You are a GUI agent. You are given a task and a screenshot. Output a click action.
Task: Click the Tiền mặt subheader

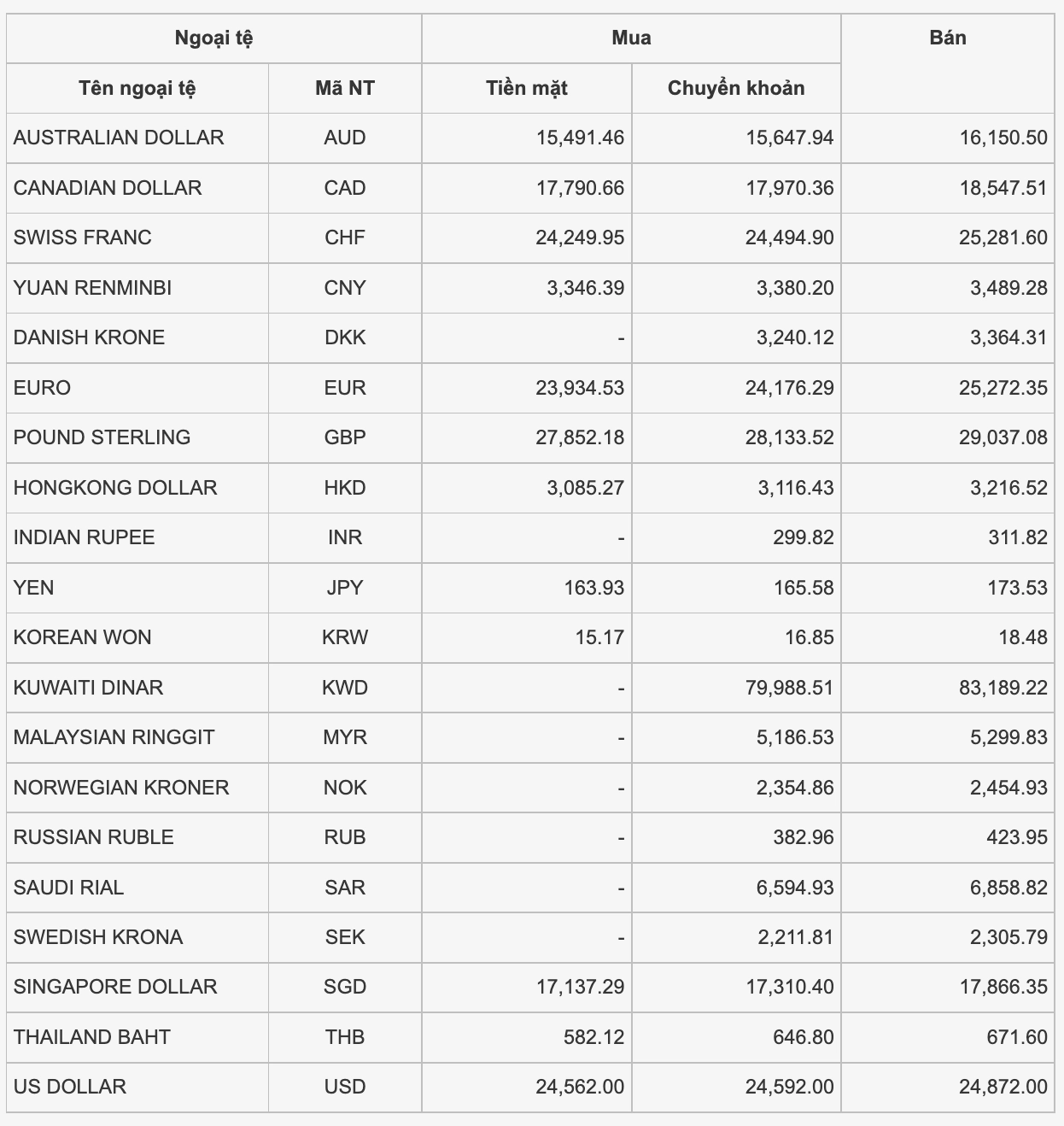pyautogui.click(x=527, y=88)
